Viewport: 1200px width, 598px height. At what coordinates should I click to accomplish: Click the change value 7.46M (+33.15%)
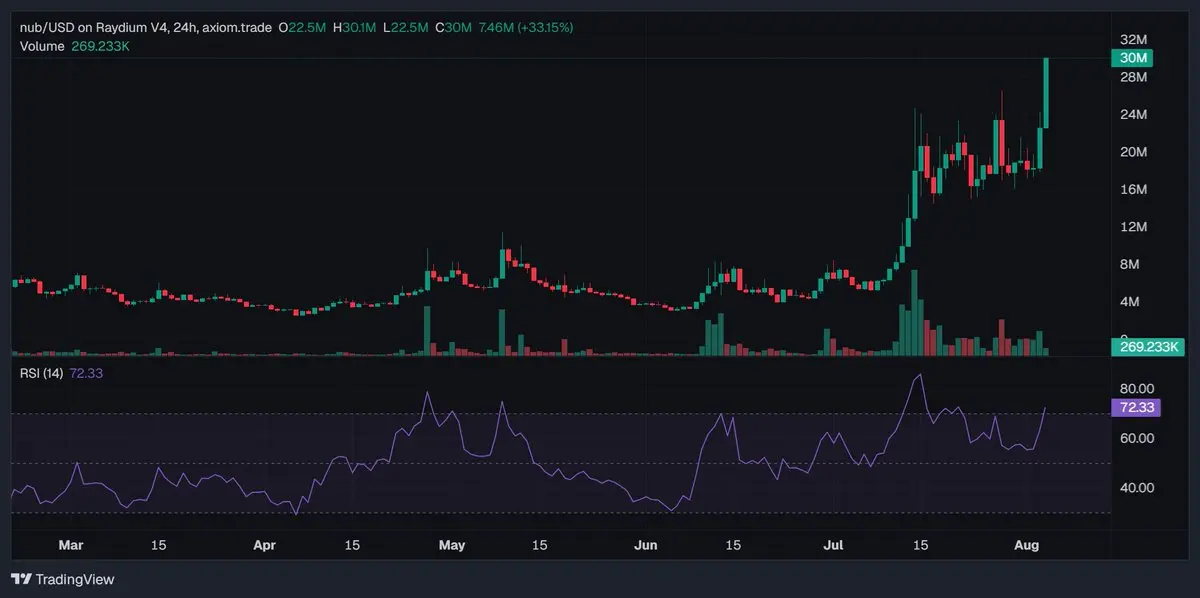[x=526, y=27]
